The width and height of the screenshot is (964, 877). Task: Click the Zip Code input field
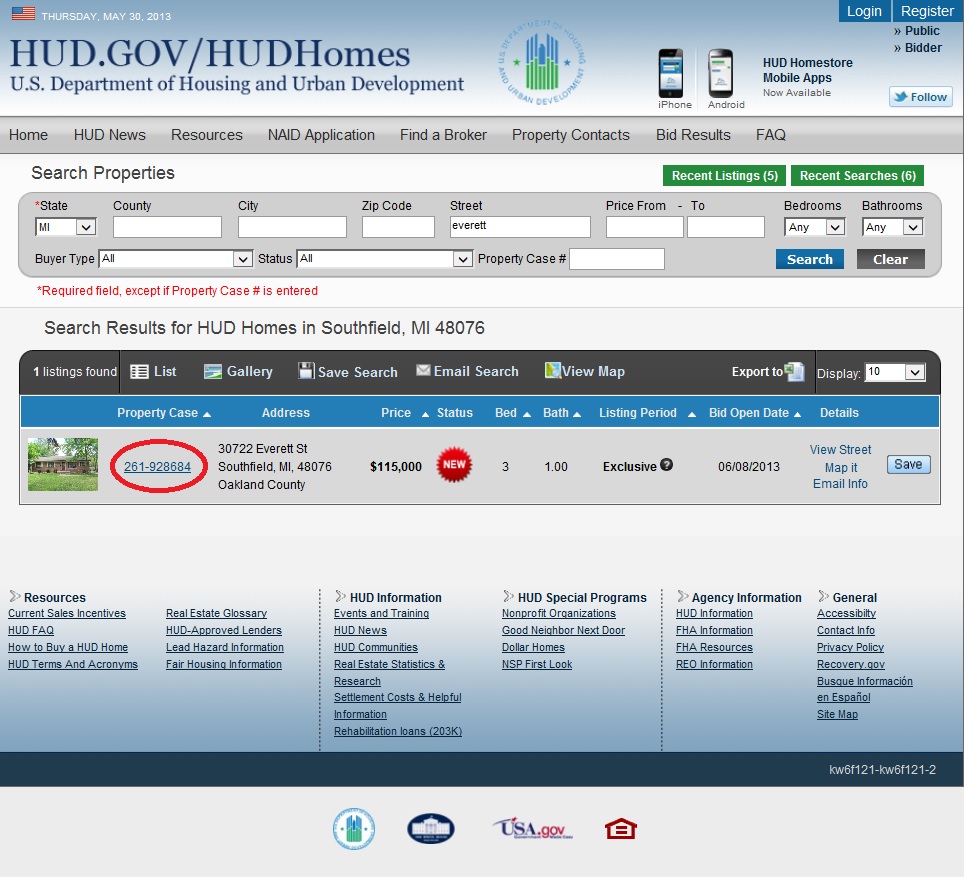398,227
